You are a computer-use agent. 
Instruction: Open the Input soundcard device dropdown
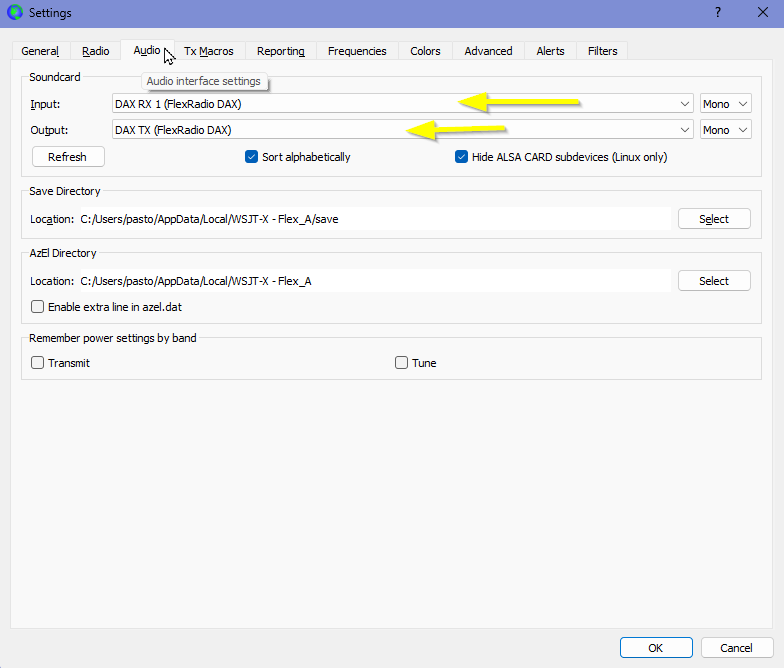(403, 104)
